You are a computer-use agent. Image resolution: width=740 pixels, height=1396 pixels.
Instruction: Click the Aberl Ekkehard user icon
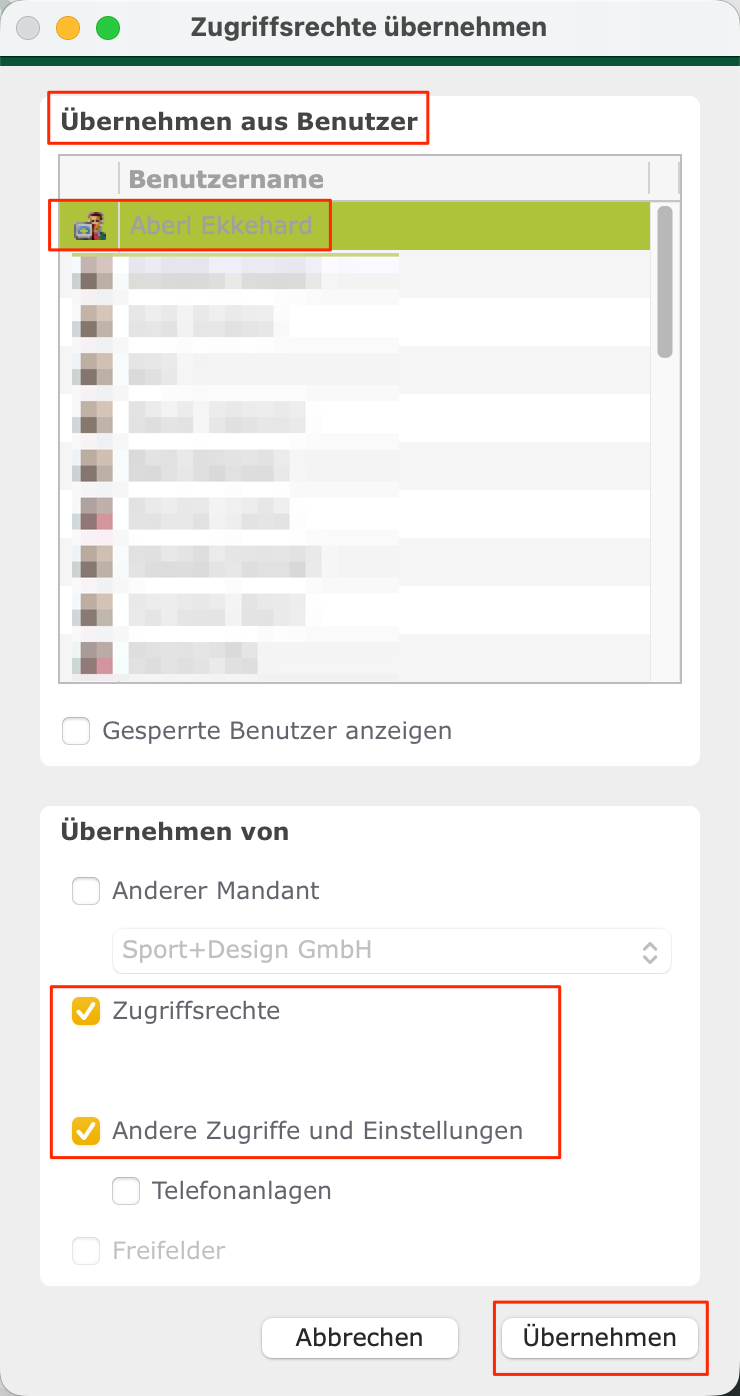pos(90,227)
